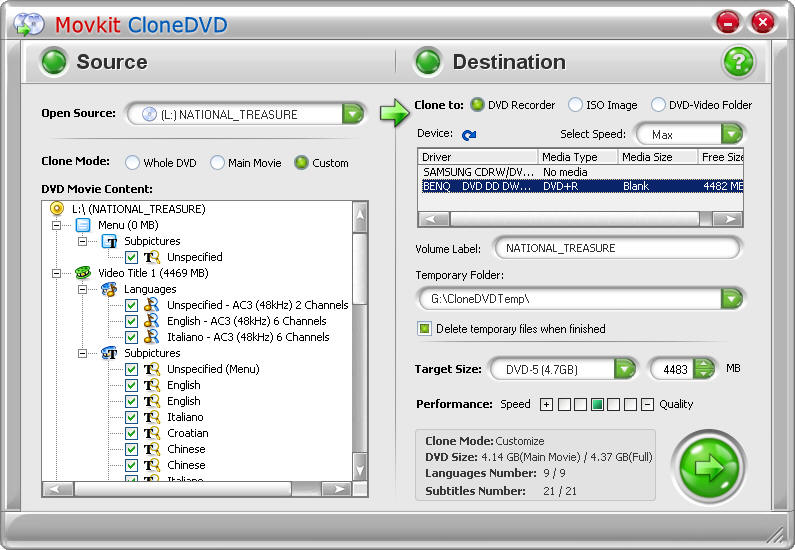Click the green arrow beside Clone to
The width and height of the screenshot is (795, 550).
click(394, 112)
